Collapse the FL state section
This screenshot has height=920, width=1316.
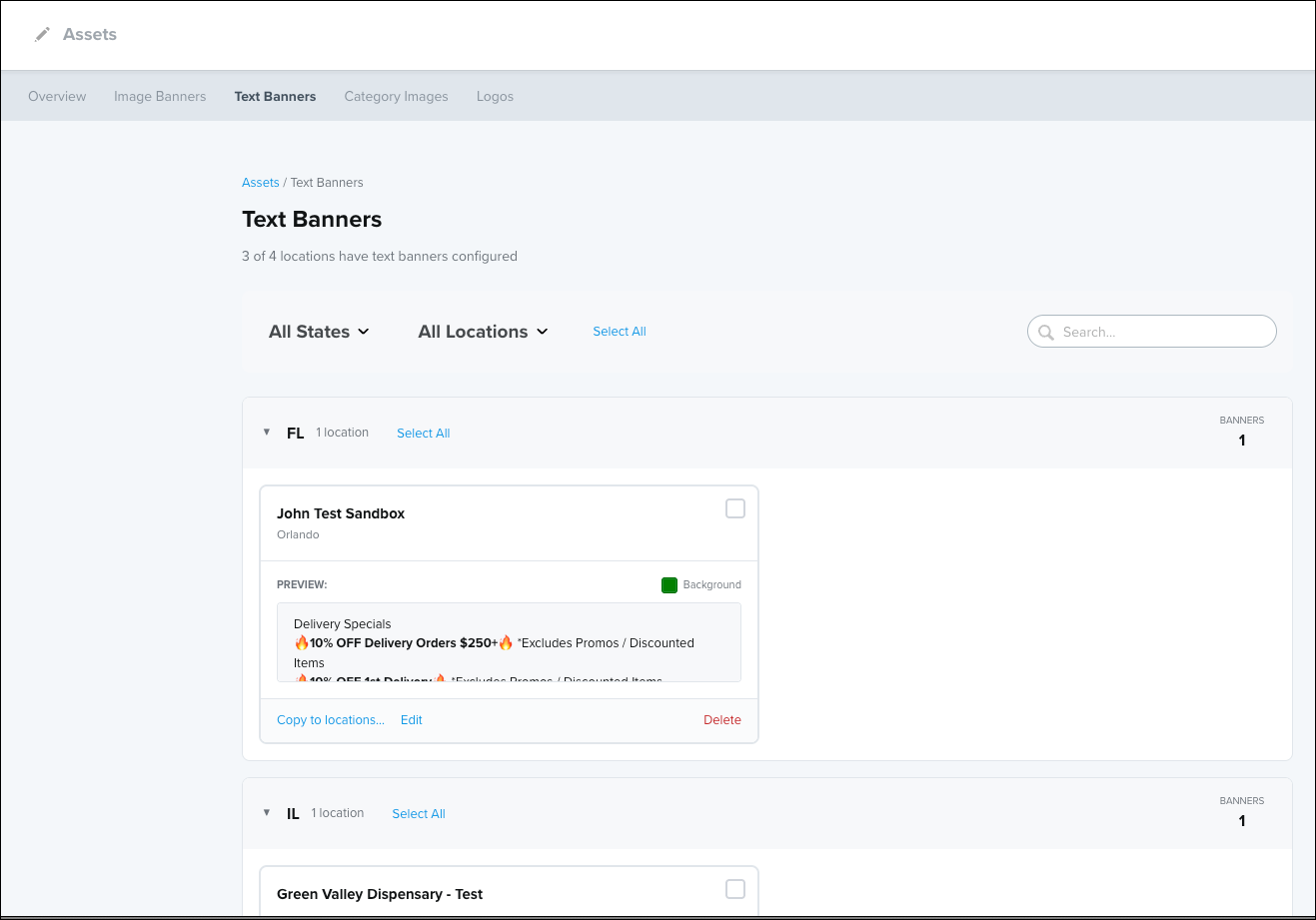[267, 433]
